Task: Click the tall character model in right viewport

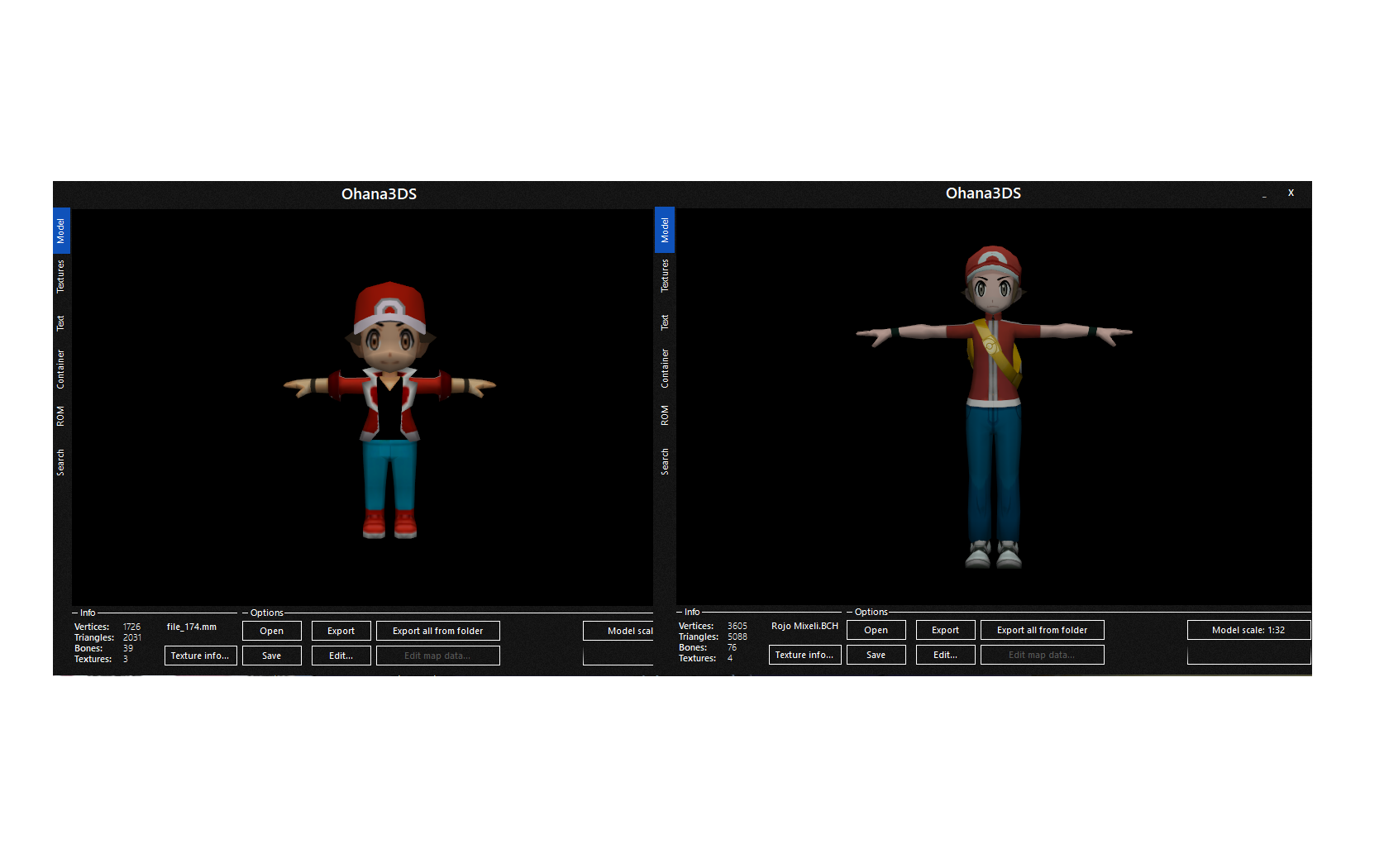Action: (x=994, y=407)
